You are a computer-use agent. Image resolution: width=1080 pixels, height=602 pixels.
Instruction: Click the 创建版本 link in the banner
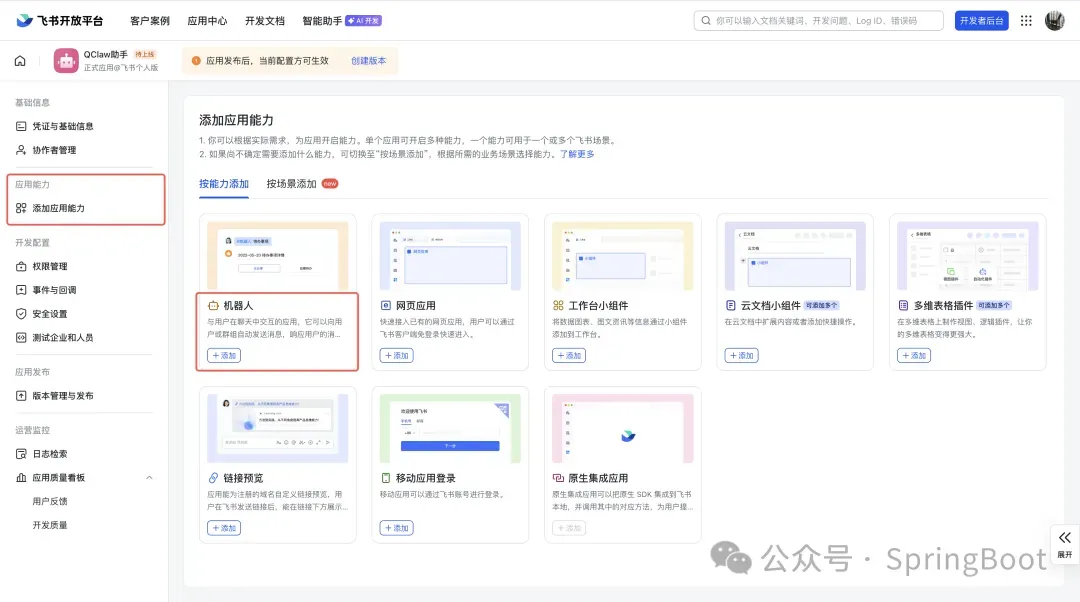(x=368, y=61)
